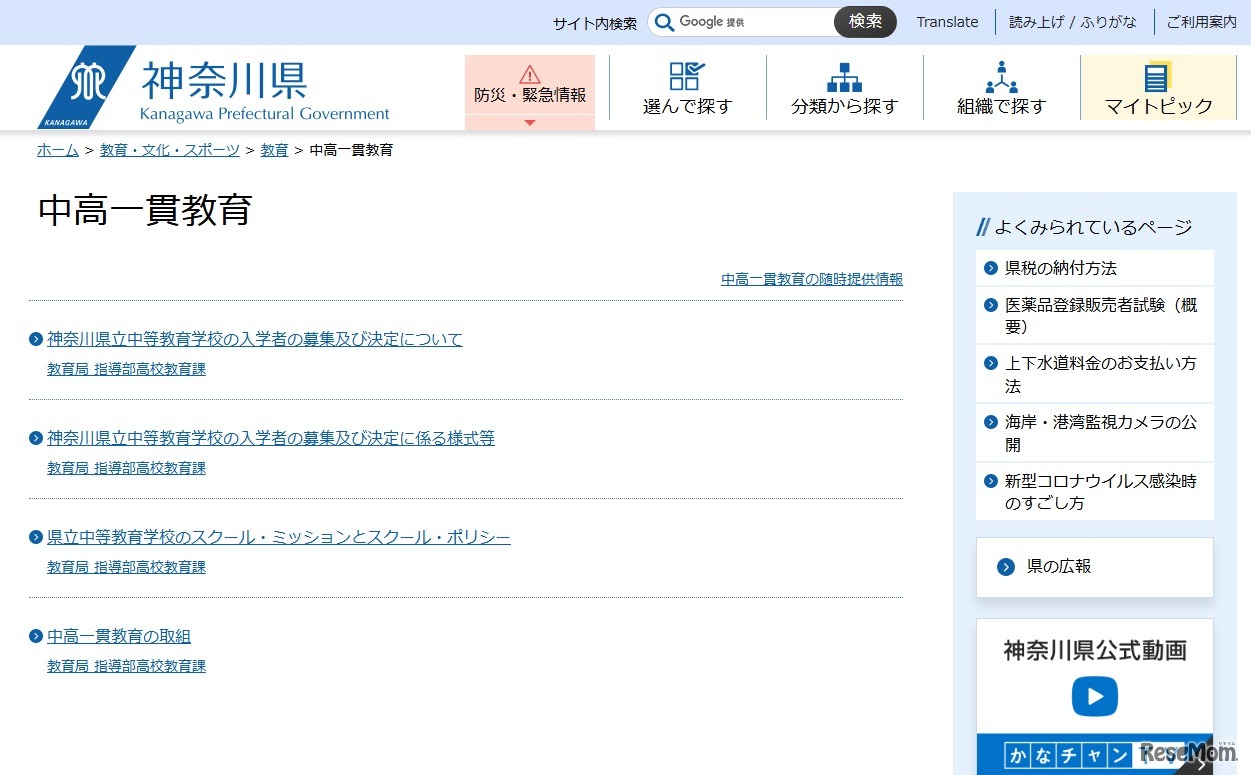
Task: Click the 選んで探す checklist icon
Action: [x=687, y=77]
